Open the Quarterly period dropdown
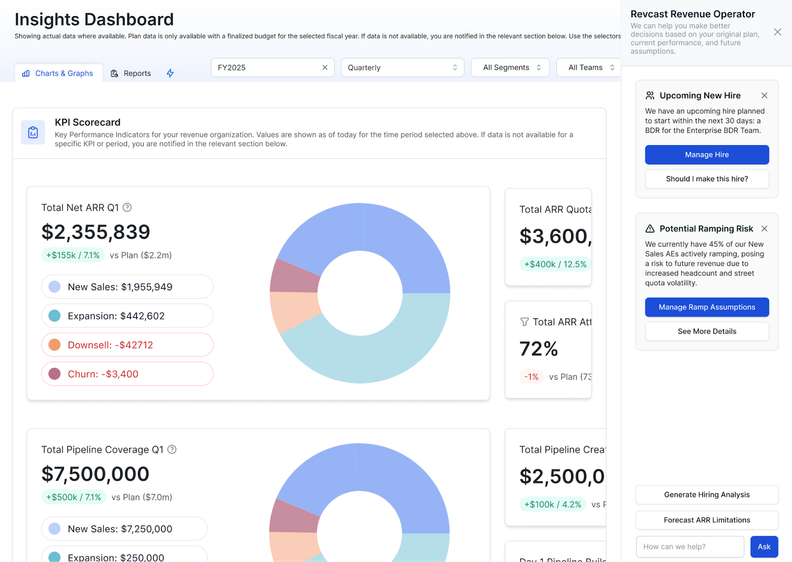Viewport: 792px width, 562px height. [402, 67]
